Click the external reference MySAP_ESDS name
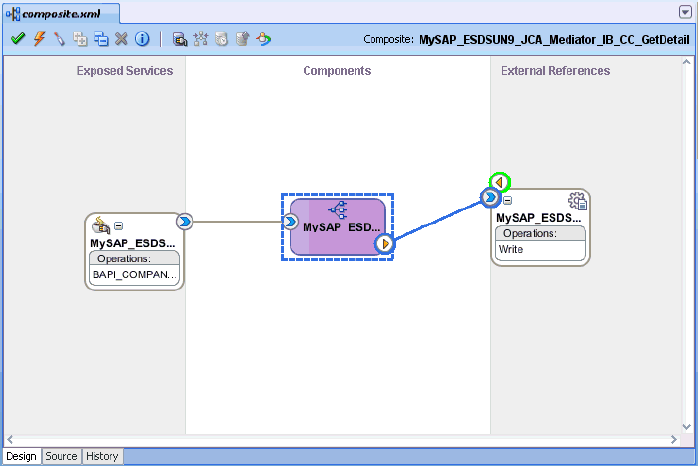 539,218
